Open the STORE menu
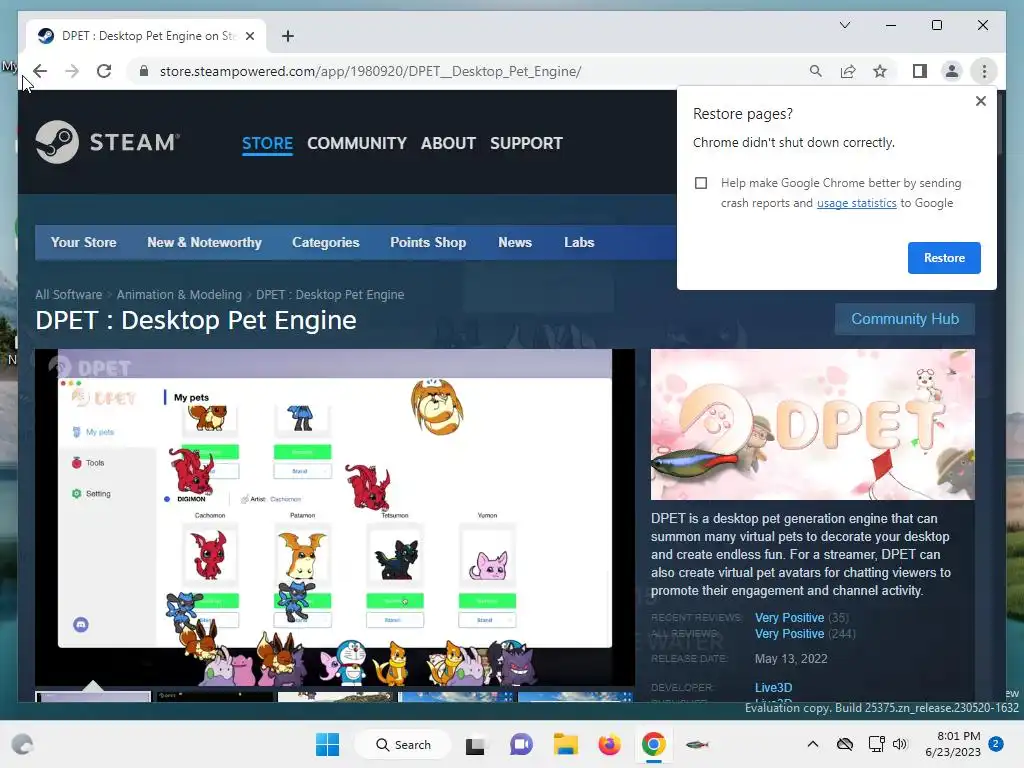Viewport: 1024px width, 768px height. tap(267, 143)
